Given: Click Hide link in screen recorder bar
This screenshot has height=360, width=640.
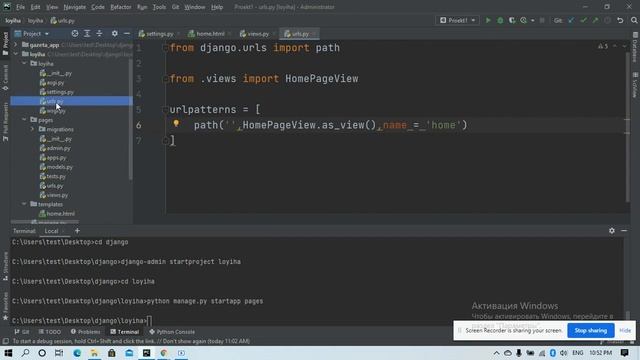Looking at the screenshot, I should (625, 330).
